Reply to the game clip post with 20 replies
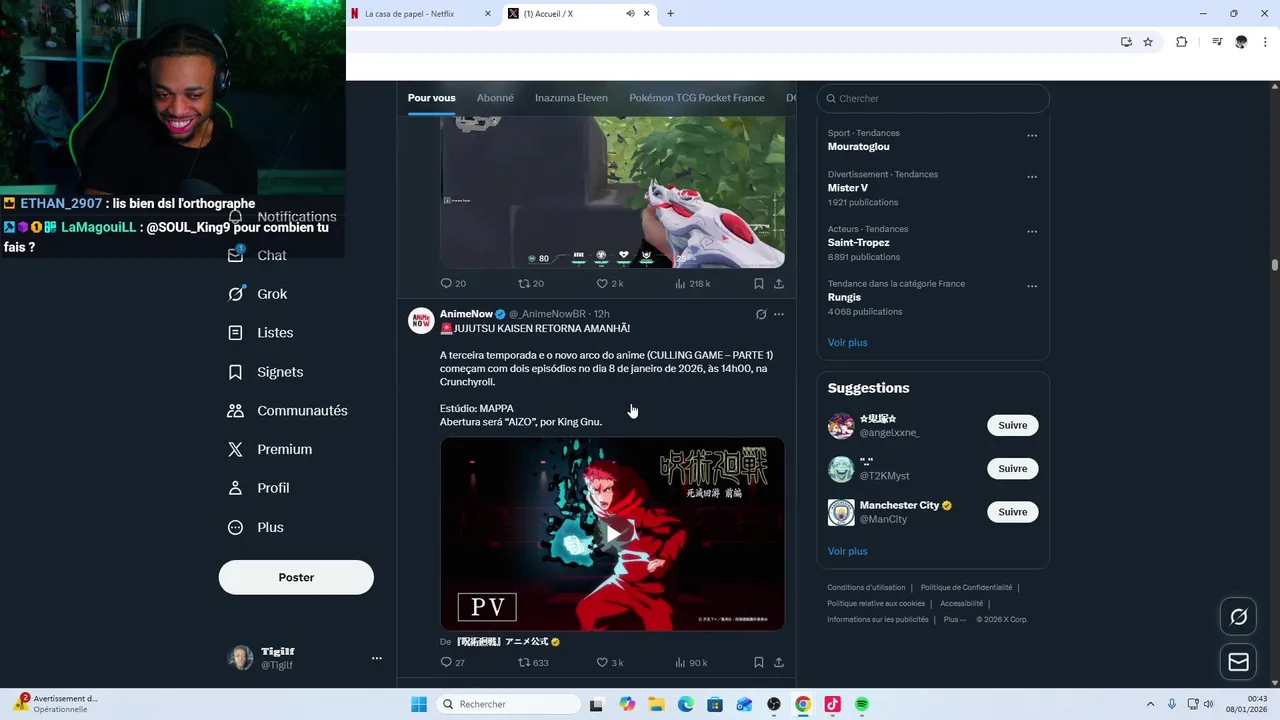The height and width of the screenshot is (720, 1280). tap(453, 284)
